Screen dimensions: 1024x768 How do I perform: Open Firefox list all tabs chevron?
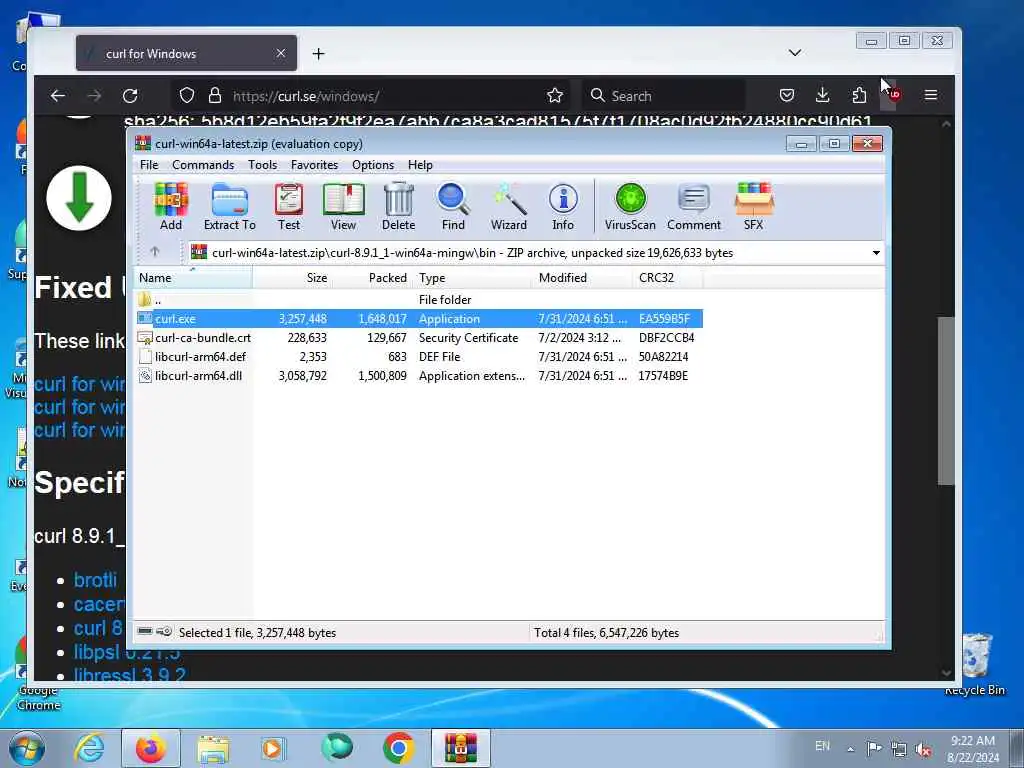[795, 52]
